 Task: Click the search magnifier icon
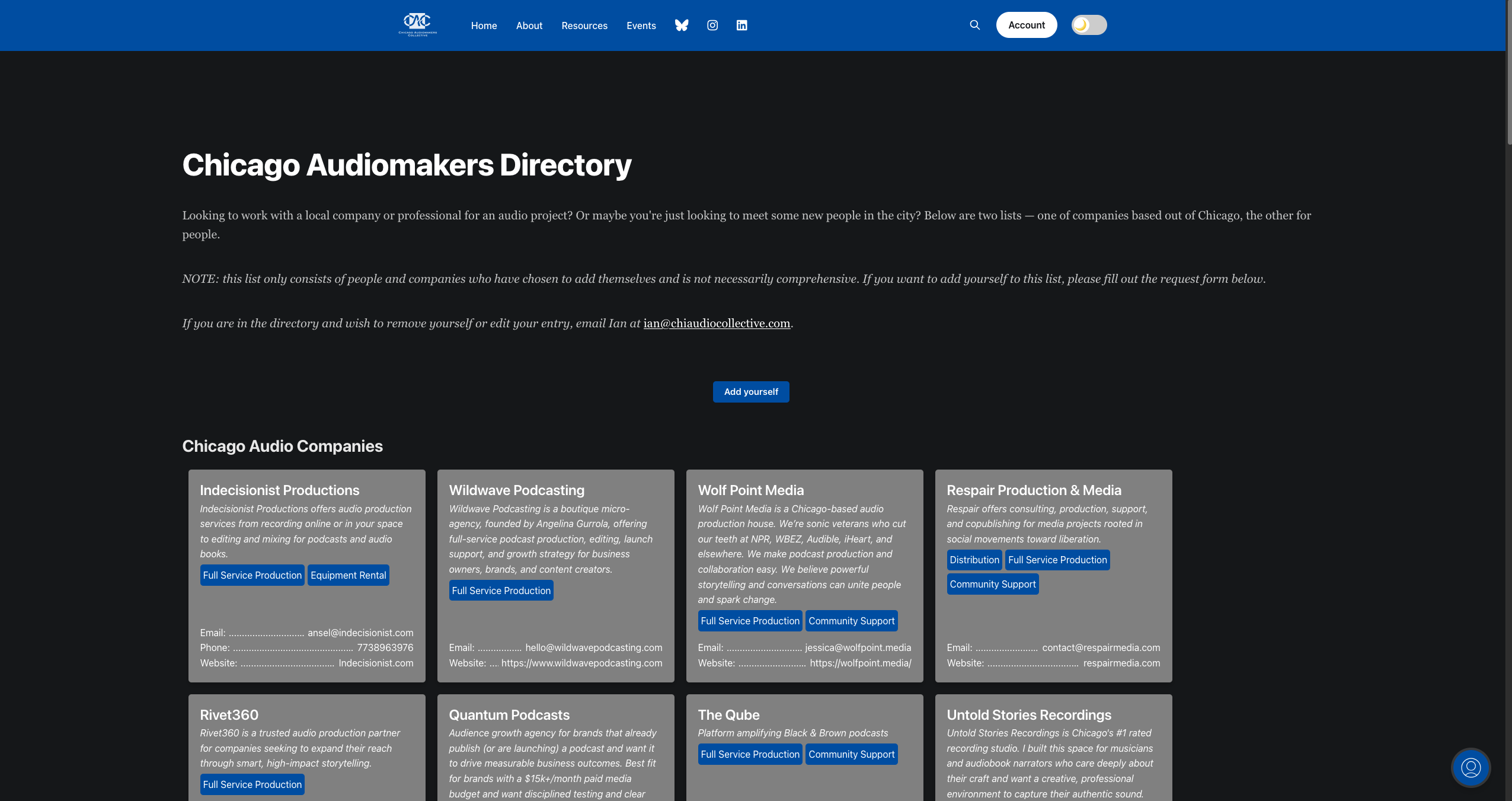[974, 25]
